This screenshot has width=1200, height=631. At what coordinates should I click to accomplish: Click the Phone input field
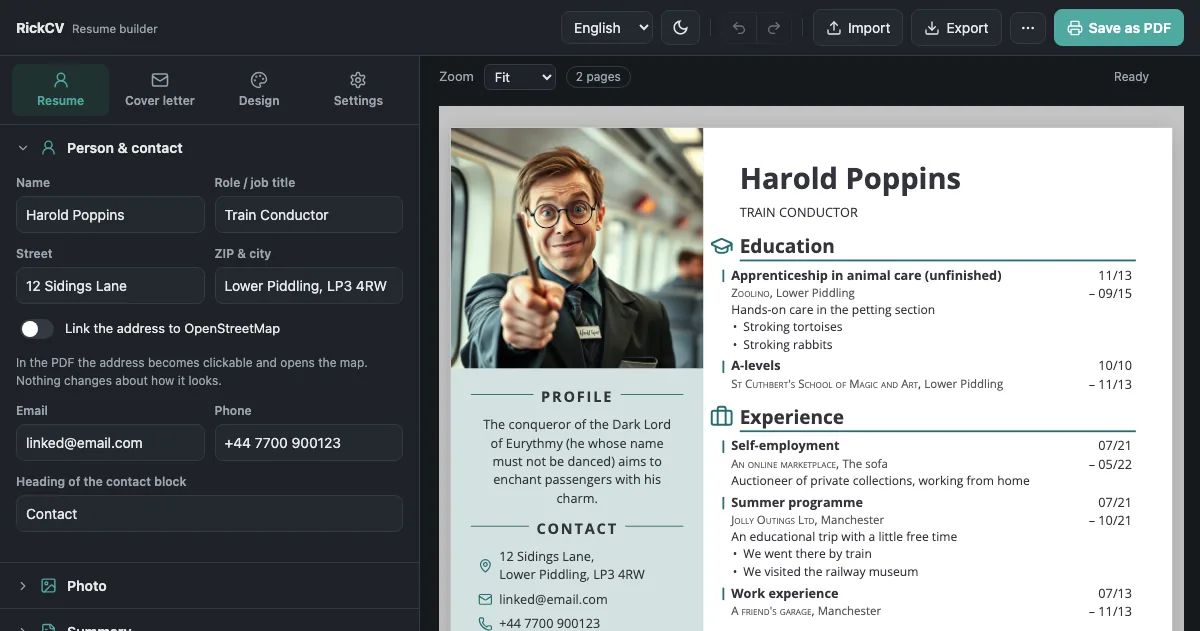pos(308,443)
